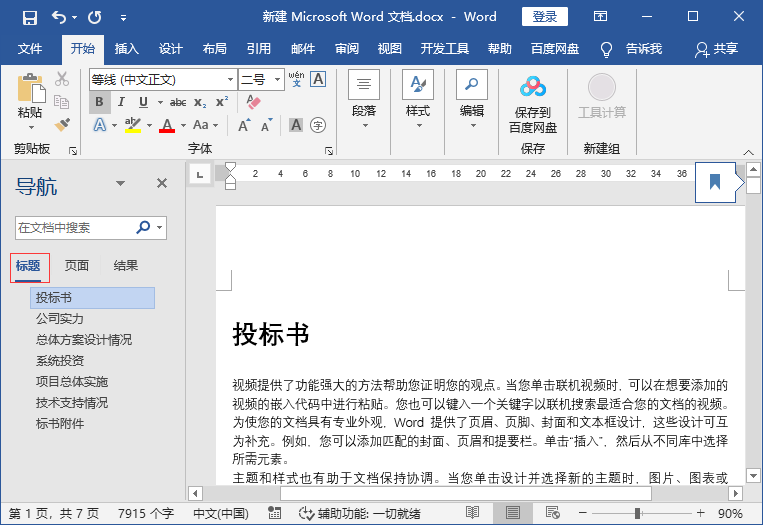Toggle italic formatting
The height and width of the screenshot is (525, 763).
pyautogui.click(x=121, y=102)
